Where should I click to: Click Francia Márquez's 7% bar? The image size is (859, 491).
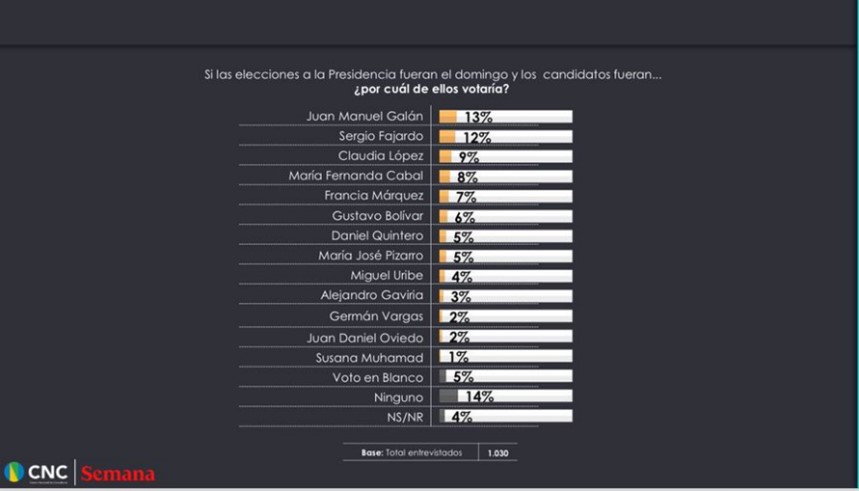point(443,196)
